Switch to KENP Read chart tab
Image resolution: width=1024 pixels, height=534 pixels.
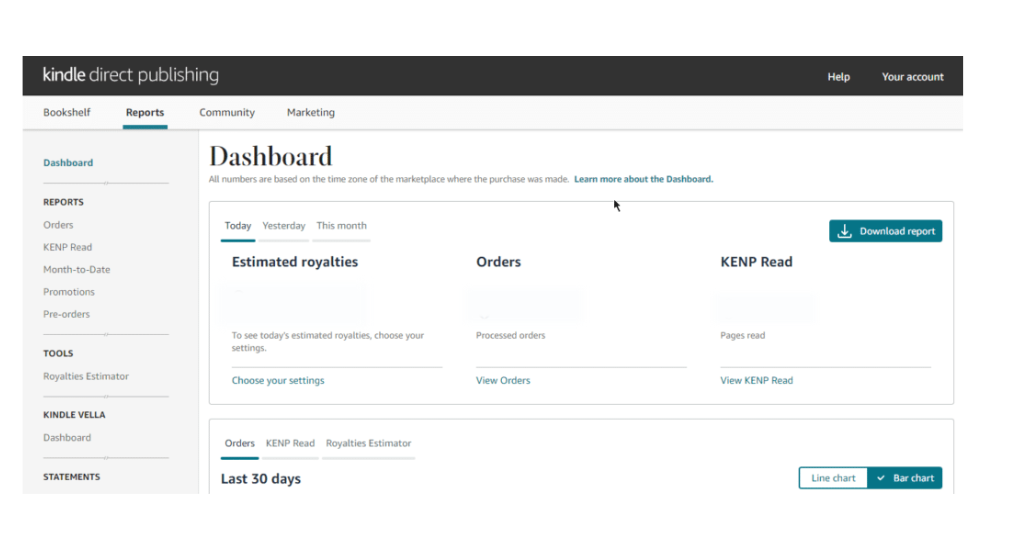pos(290,443)
